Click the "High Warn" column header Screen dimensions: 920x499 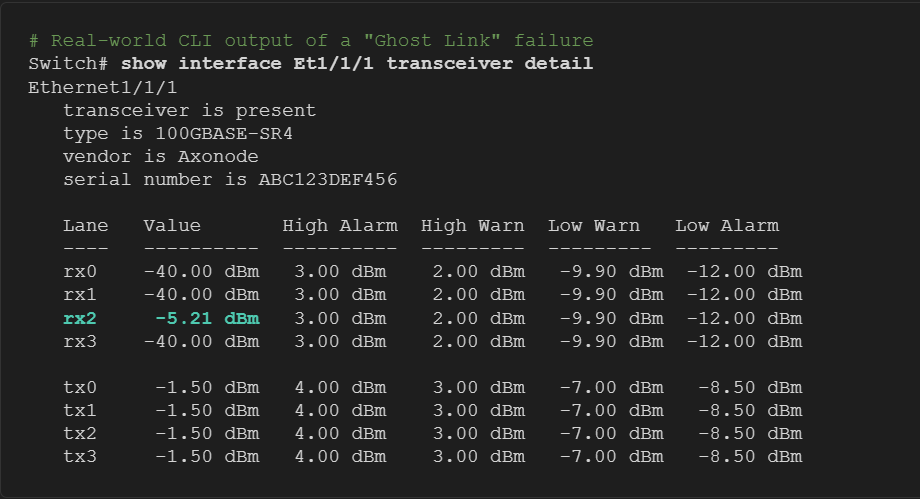tap(473, 225)
